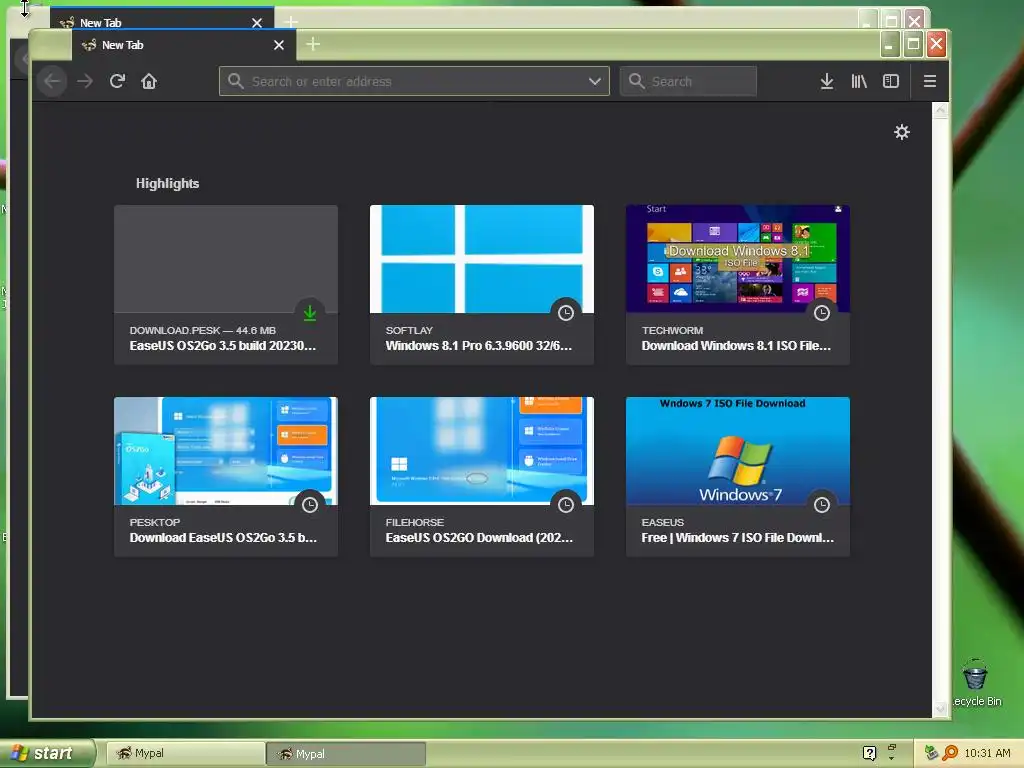Screen dimensions: 1024x768
Task: Open the Windows 7 ISO File Download thumbnail
Action: click(x=738, y=451)
